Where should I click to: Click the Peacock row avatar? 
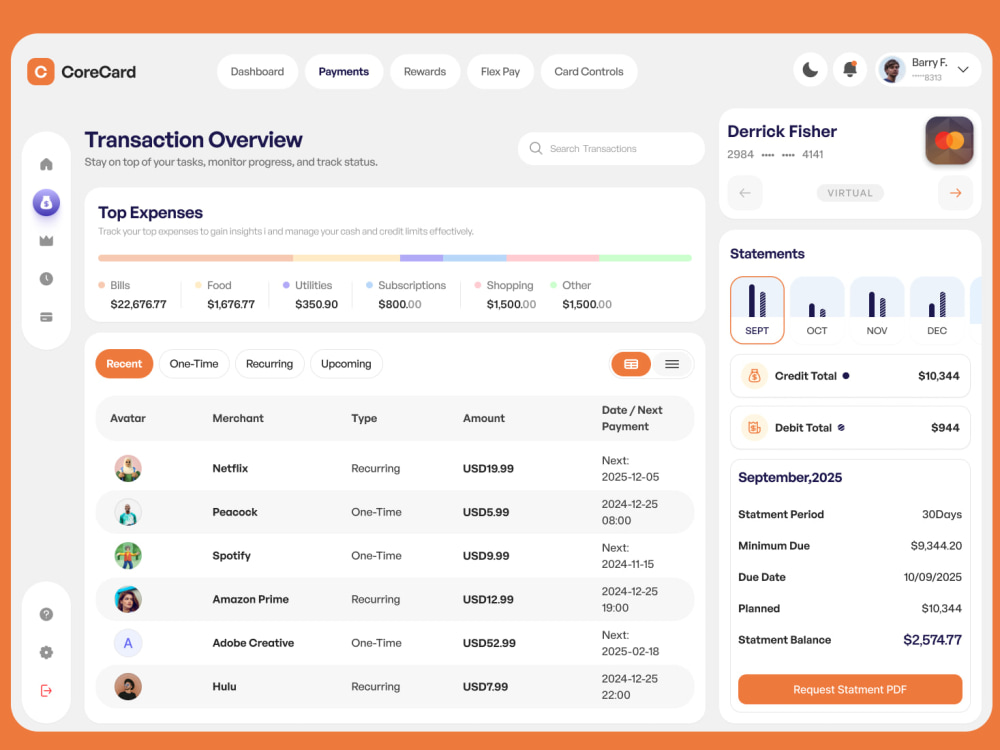[128, 512]
